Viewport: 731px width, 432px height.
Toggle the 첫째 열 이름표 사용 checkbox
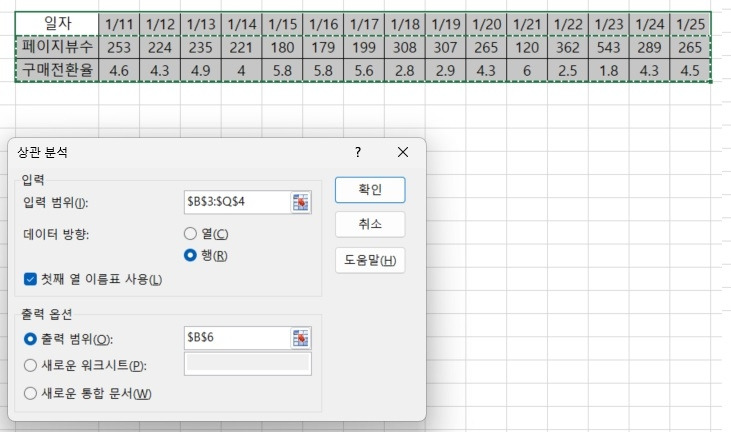coord(30,279)
